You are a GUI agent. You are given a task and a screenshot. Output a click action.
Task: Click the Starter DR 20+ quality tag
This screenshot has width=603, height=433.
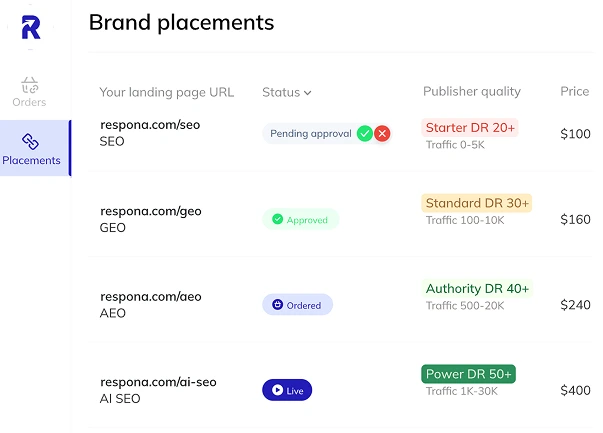(470, 128)
